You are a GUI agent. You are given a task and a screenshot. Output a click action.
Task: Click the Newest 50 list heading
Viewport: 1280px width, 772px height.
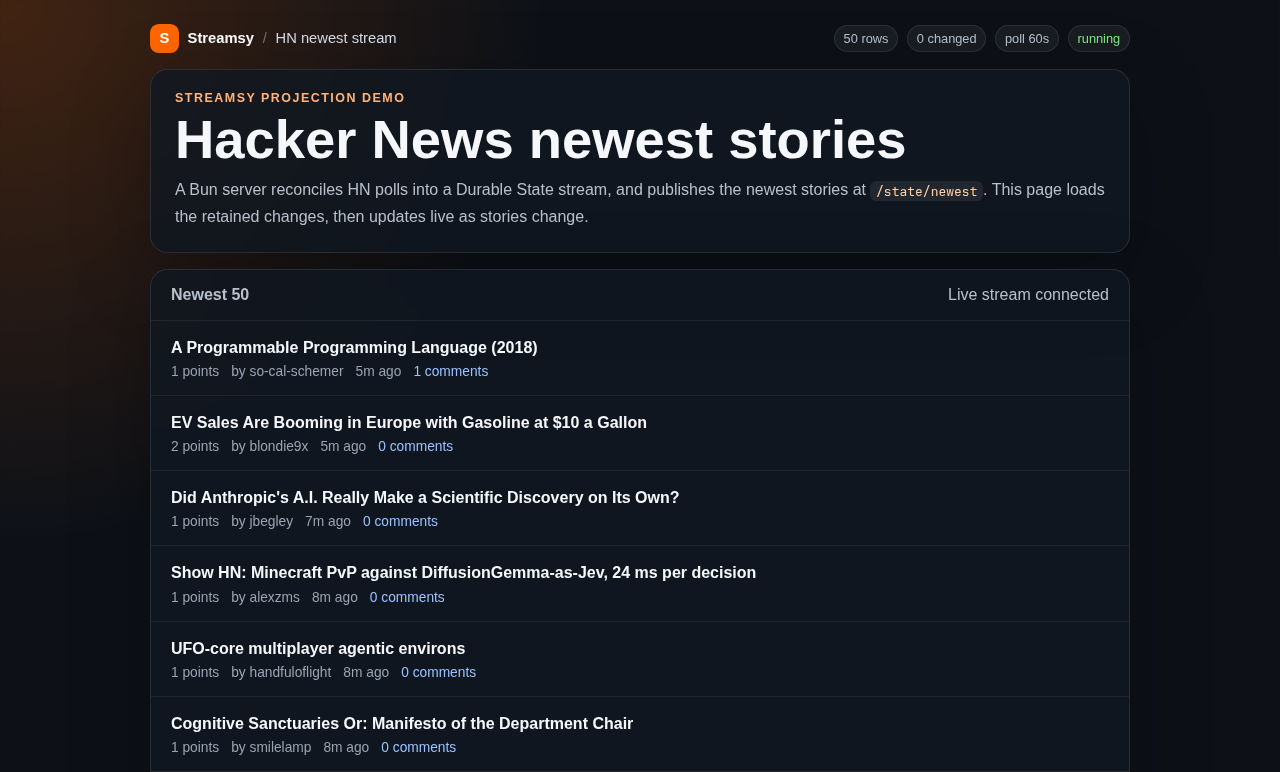point(210,295)
